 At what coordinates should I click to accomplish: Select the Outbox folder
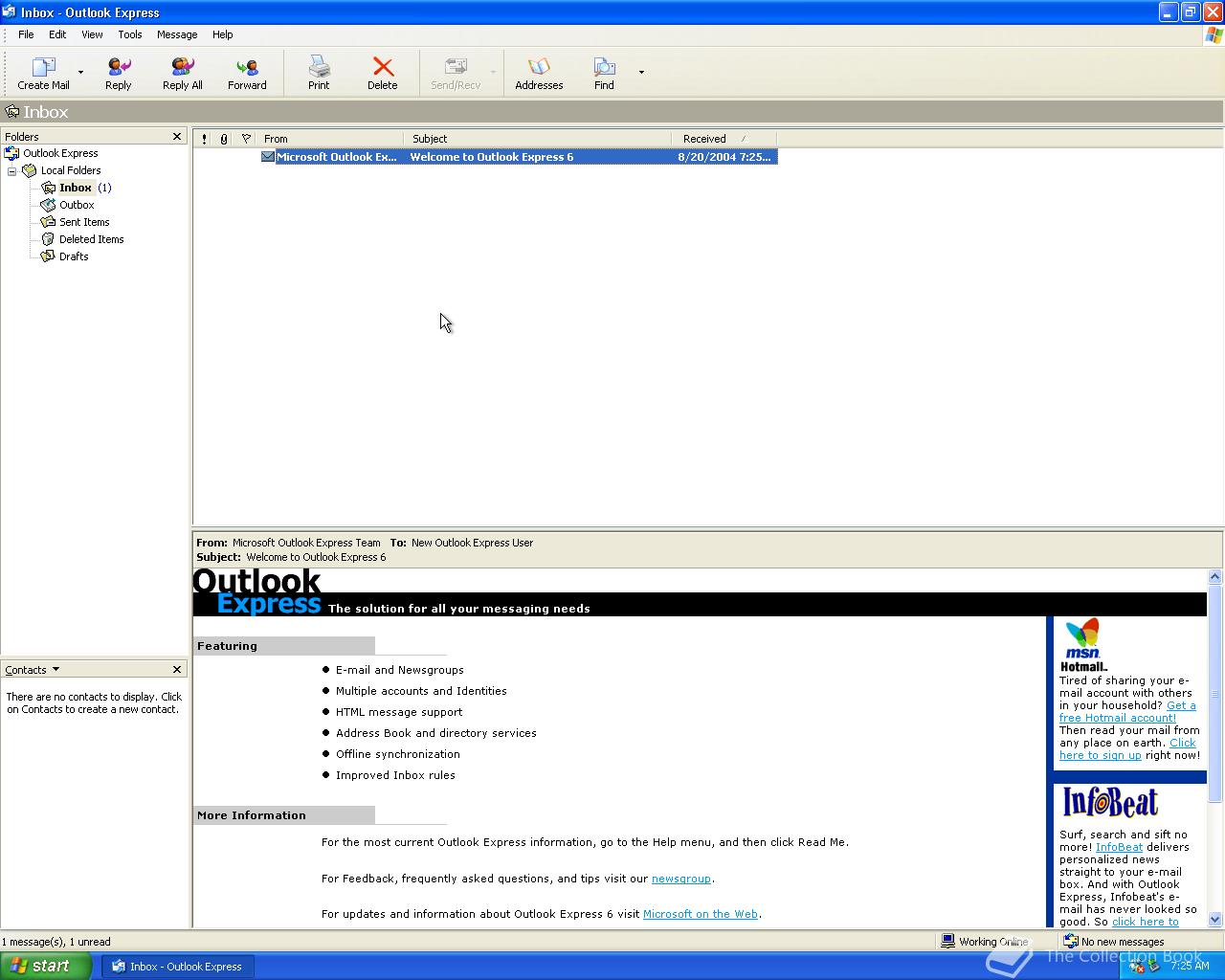click(77, 205)
